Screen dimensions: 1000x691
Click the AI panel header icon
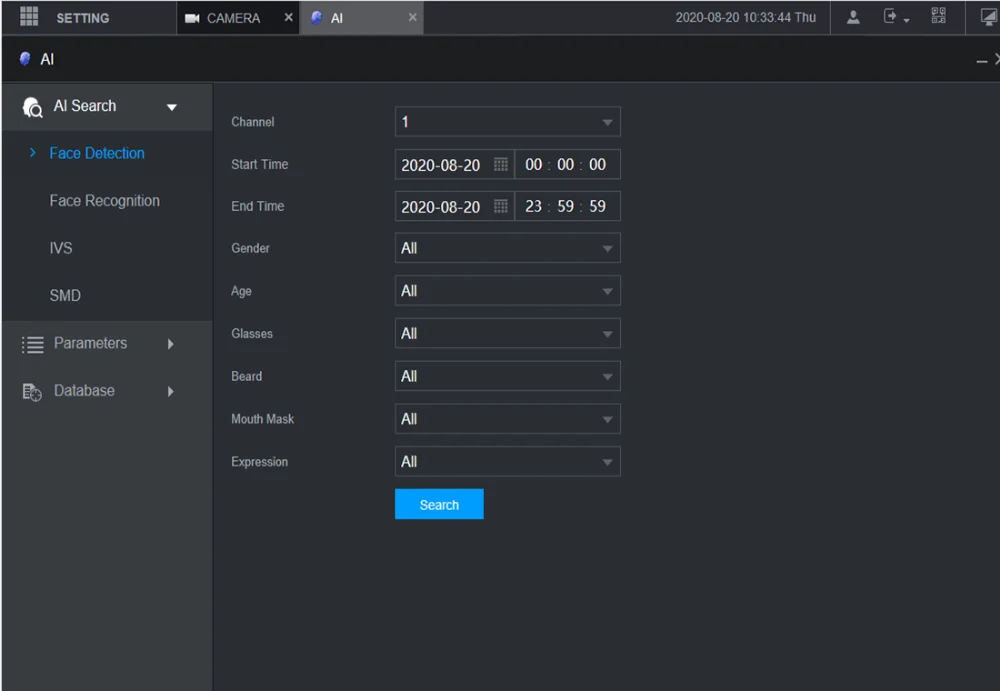(x=25, y=59)
